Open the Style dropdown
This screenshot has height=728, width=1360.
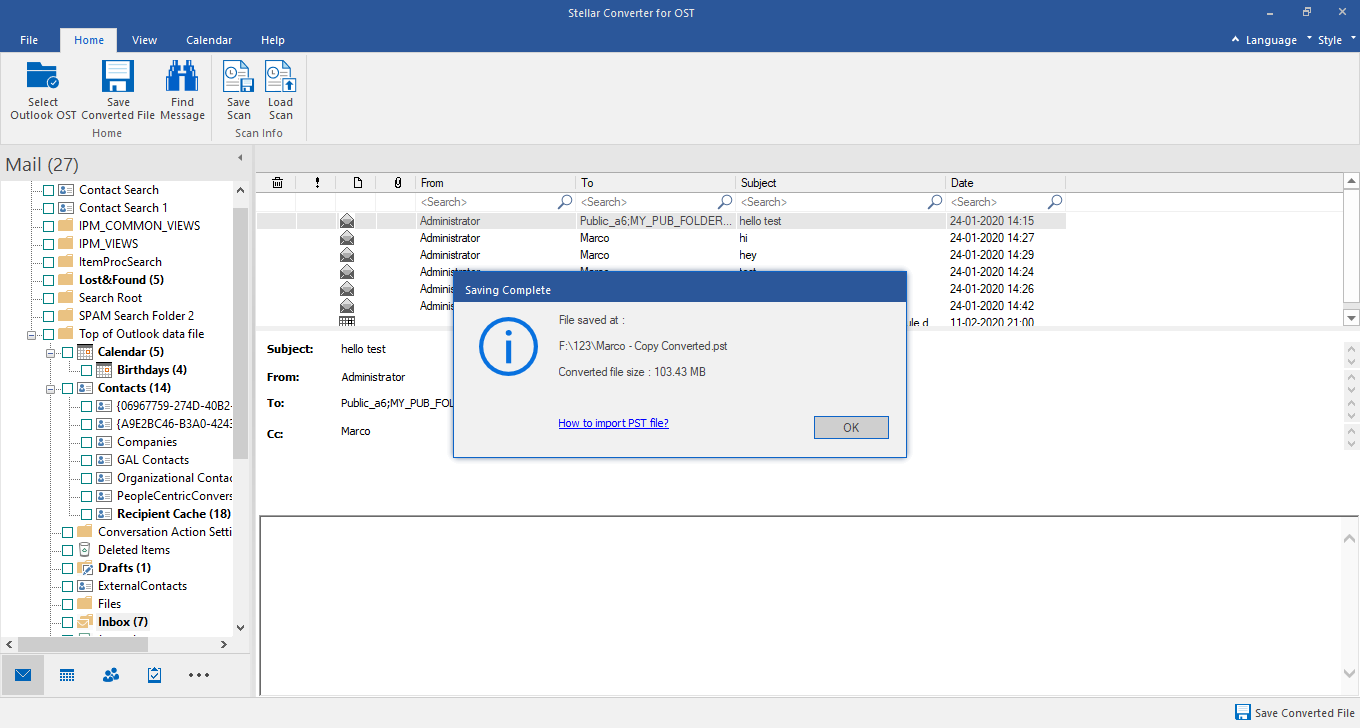[1336, 40]
